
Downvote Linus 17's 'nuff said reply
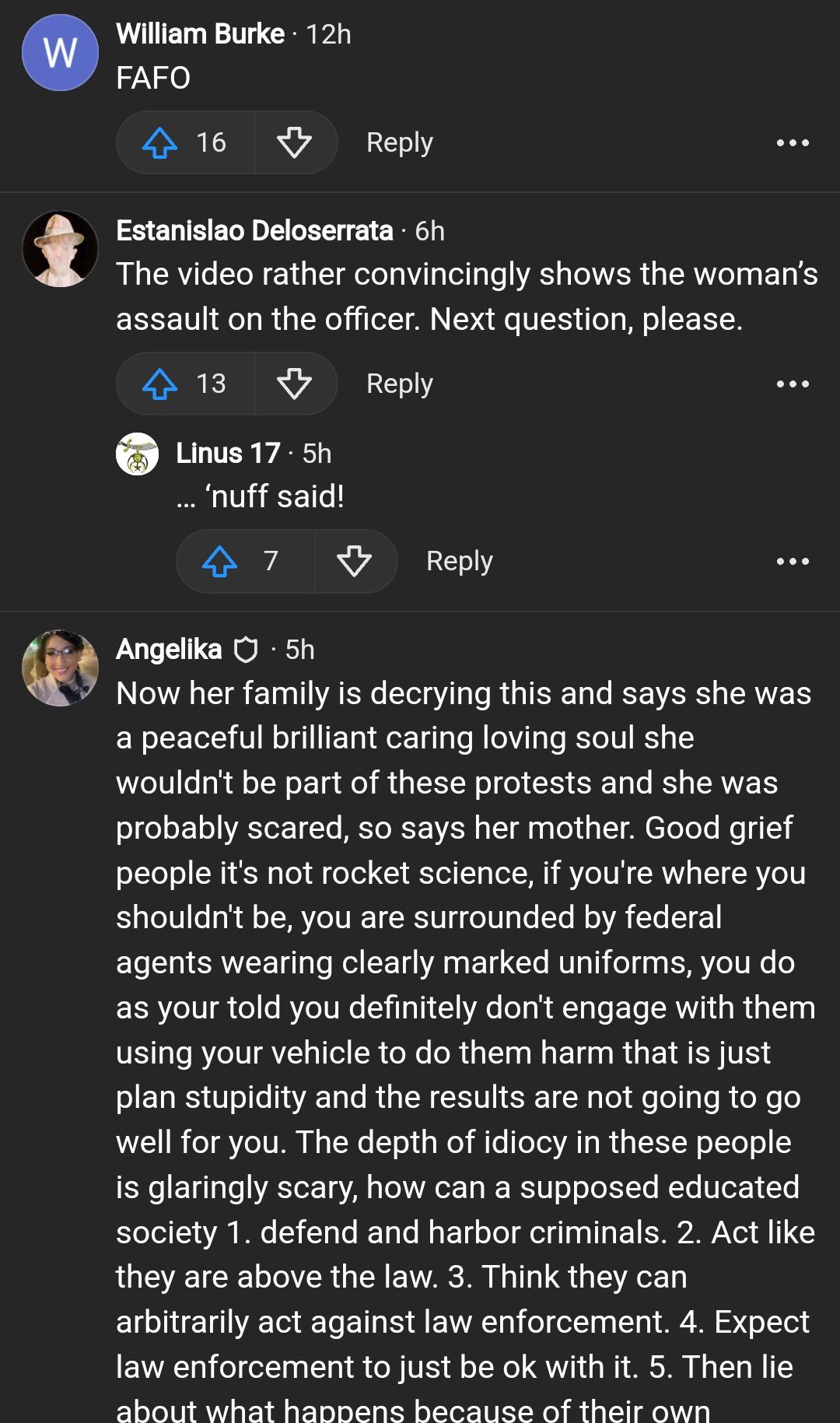coord(354,562)
